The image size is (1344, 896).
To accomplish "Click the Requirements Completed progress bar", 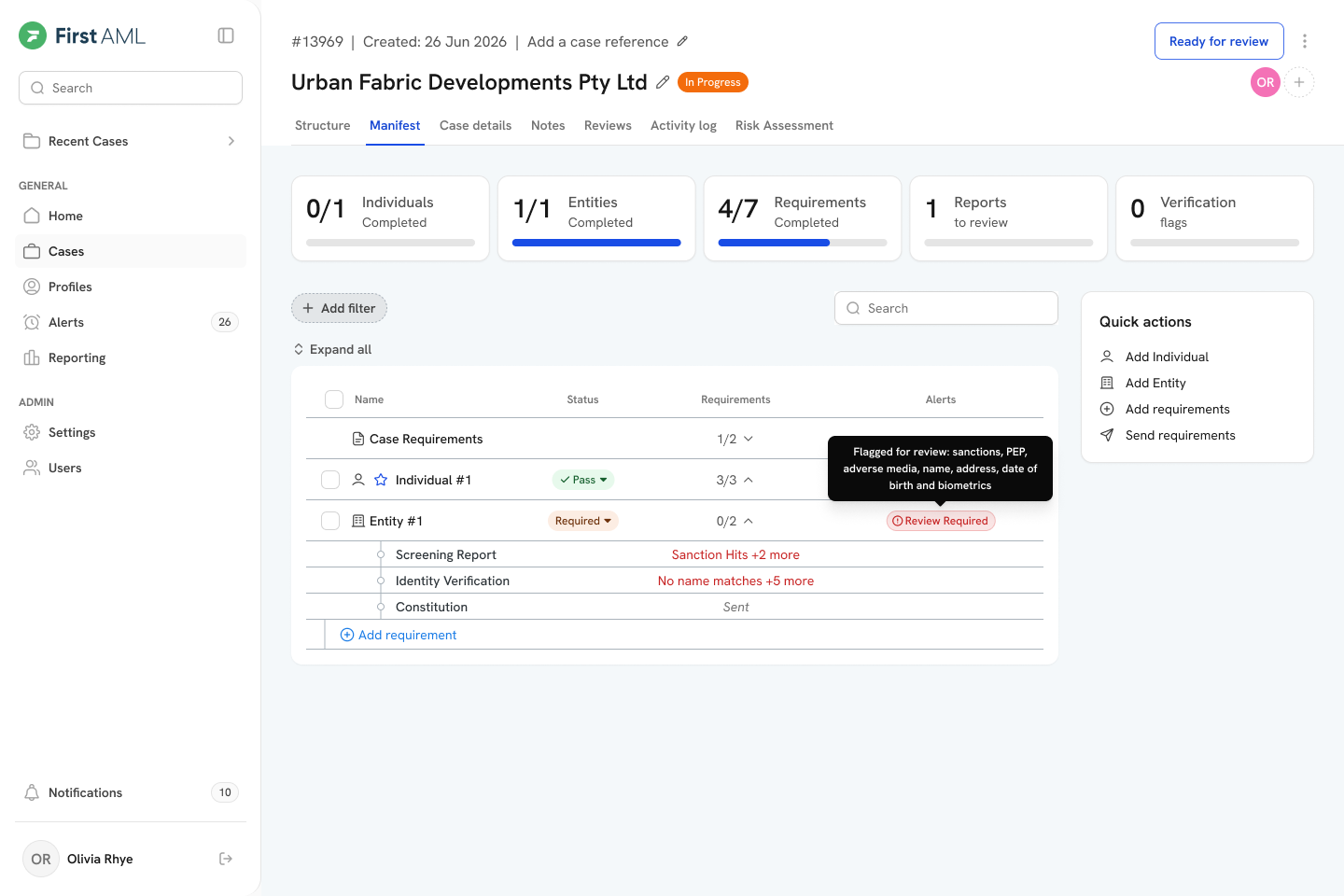I will [x=803, y=243].
